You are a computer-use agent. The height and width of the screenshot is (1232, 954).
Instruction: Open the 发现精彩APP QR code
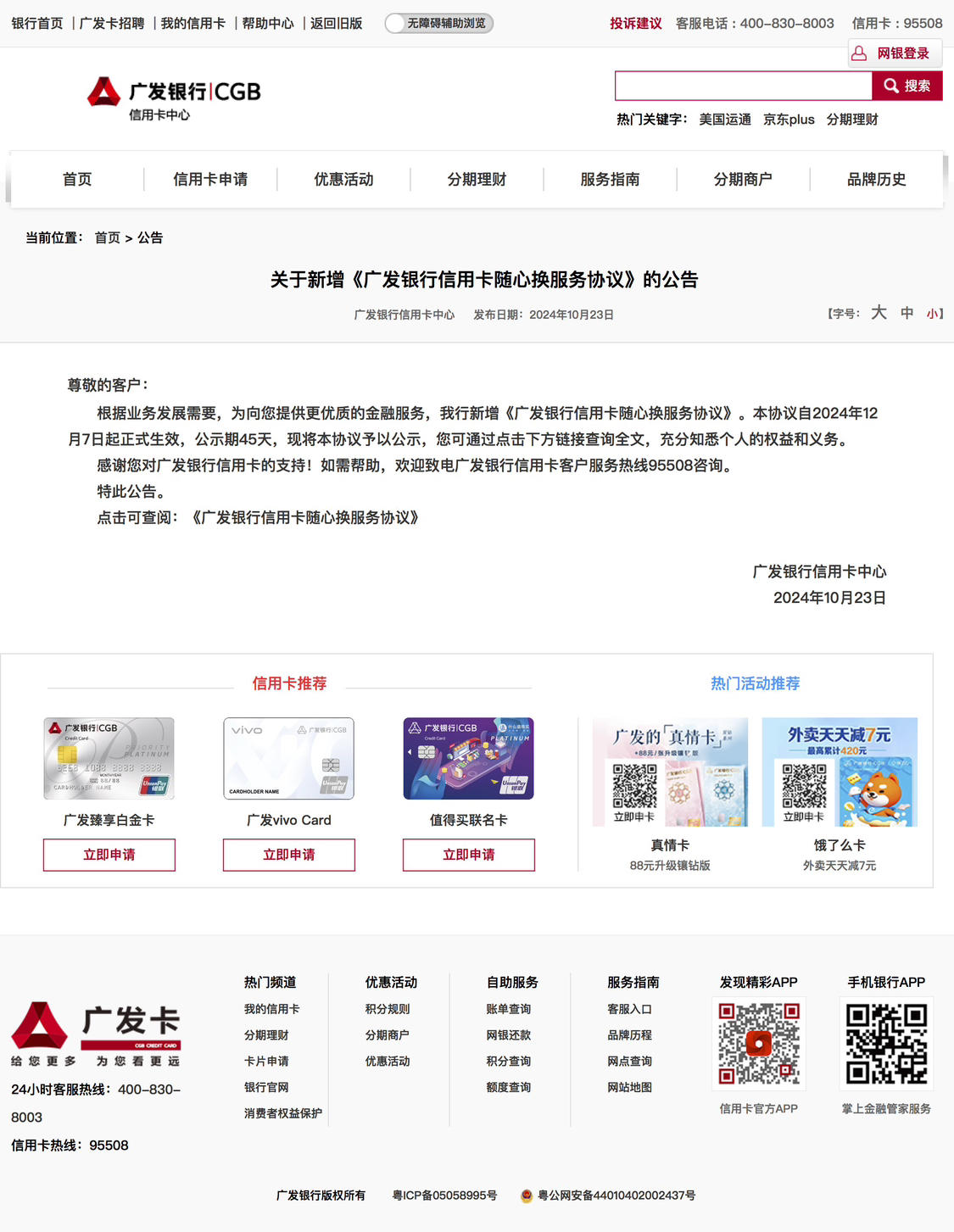759,1044
